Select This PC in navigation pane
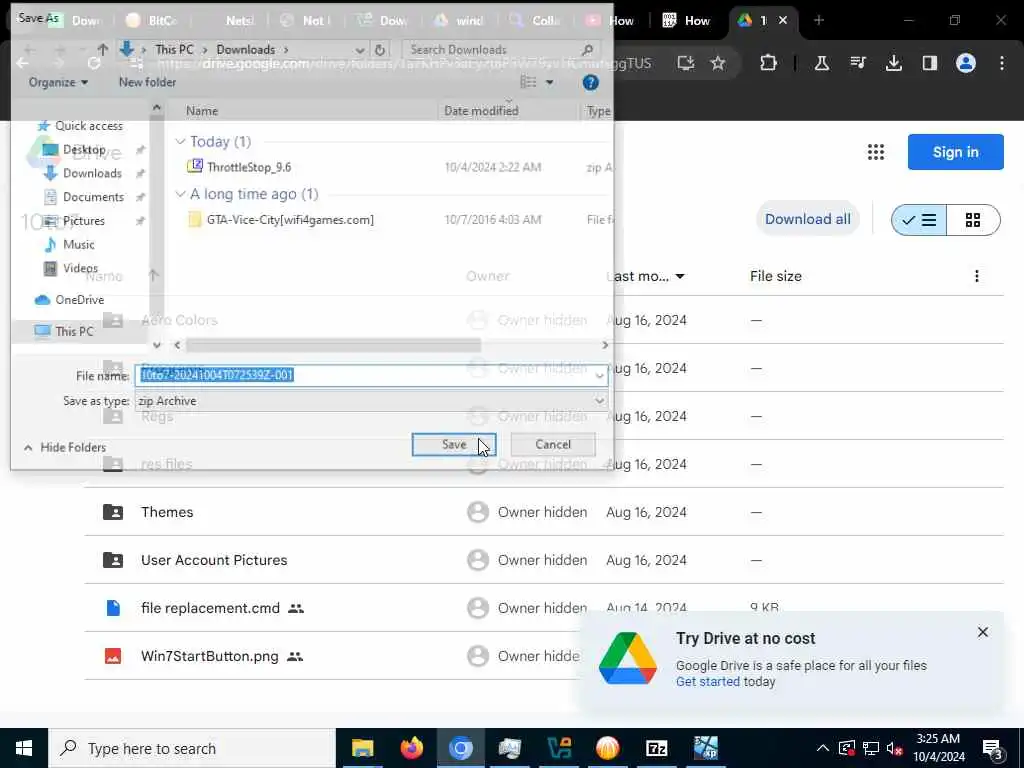Screen dimensions: 1024x768 [x=74, y=331]
